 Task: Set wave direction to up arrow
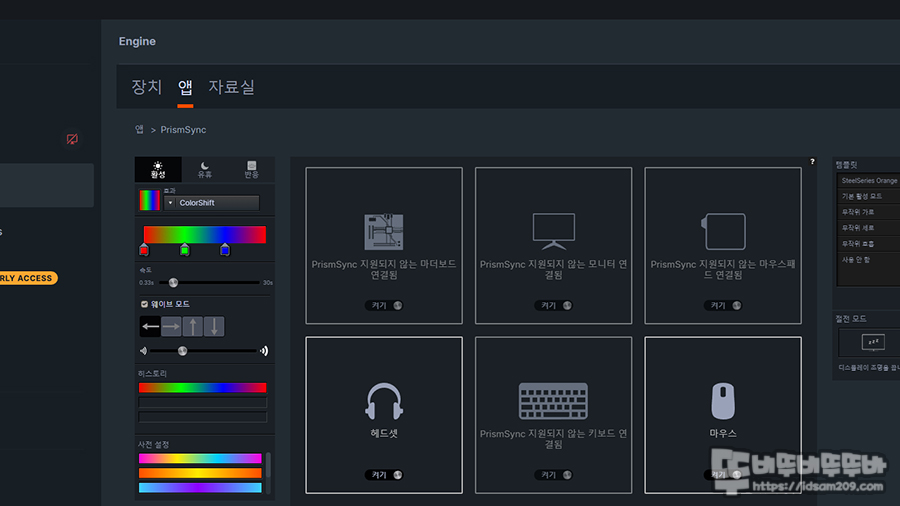click(193, 326)
